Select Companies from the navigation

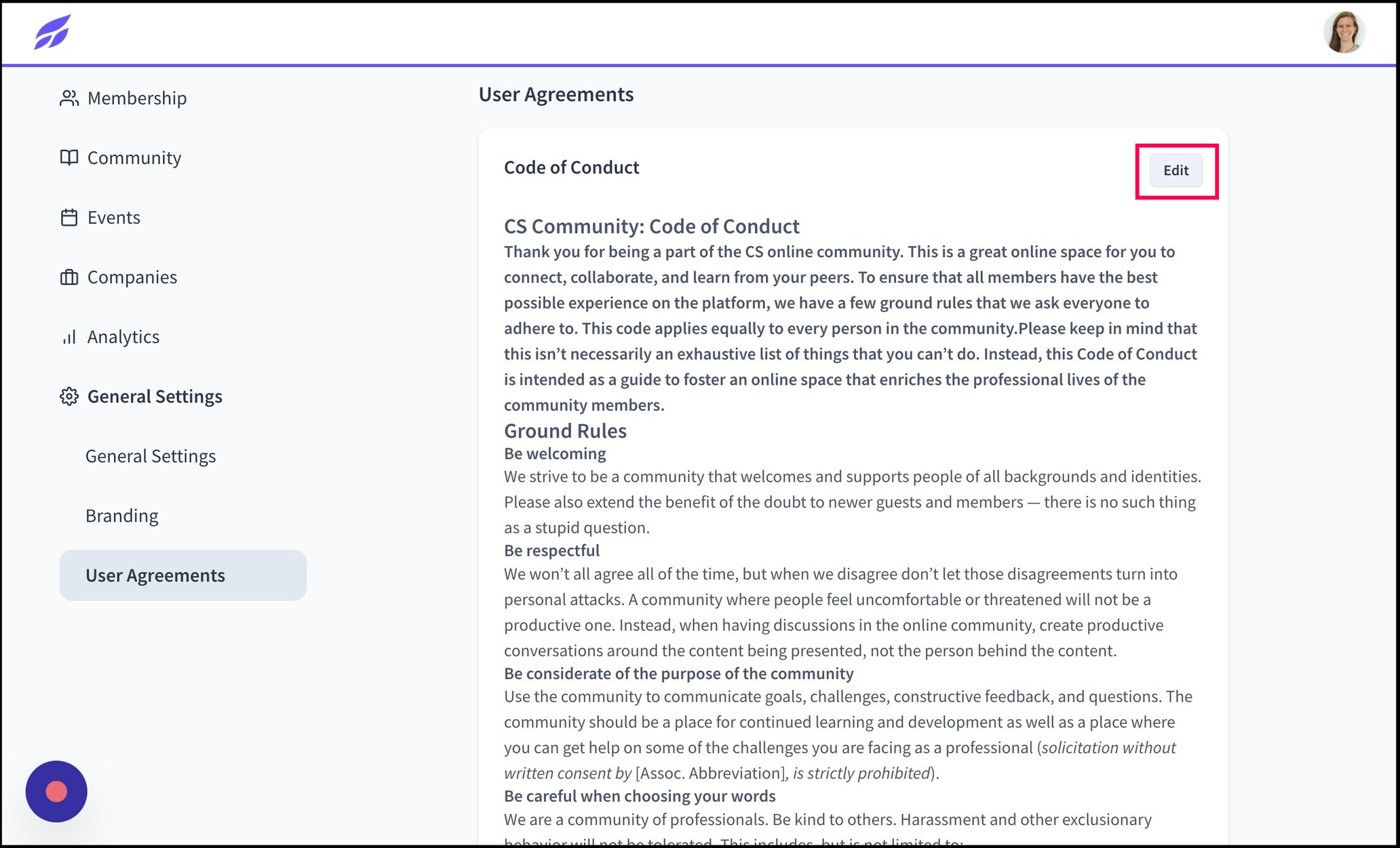click(x=132, y=277)
